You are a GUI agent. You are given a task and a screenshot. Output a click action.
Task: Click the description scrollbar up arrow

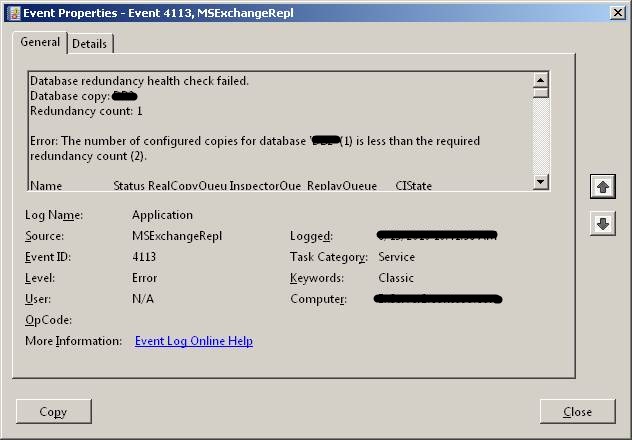point(541,80)
